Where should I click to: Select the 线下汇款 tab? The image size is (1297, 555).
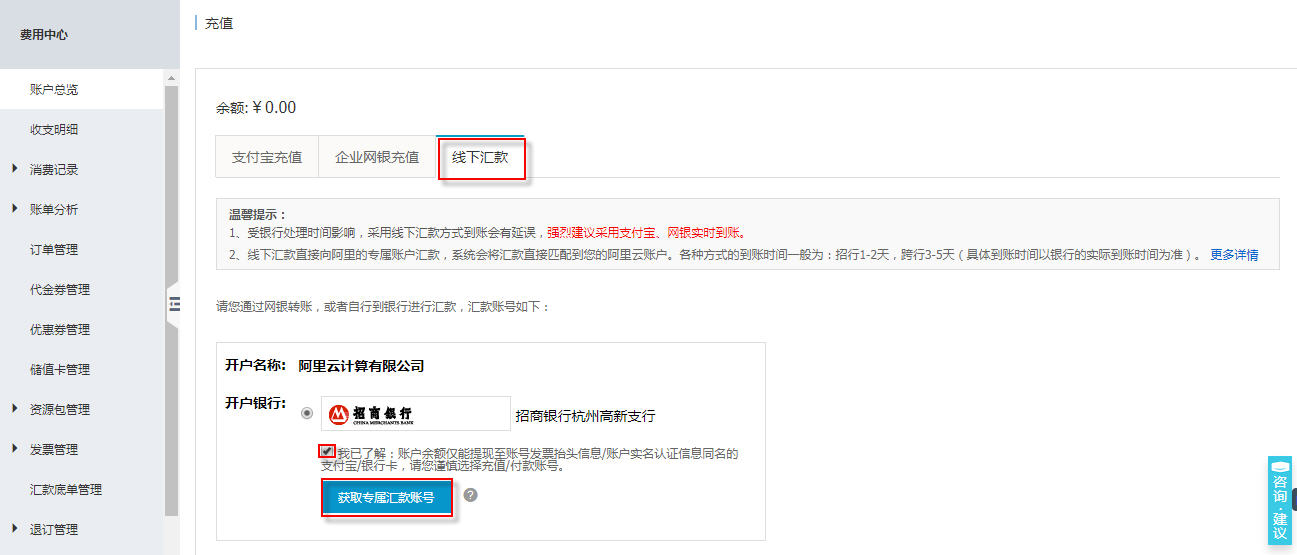click(x=480, y=157)
